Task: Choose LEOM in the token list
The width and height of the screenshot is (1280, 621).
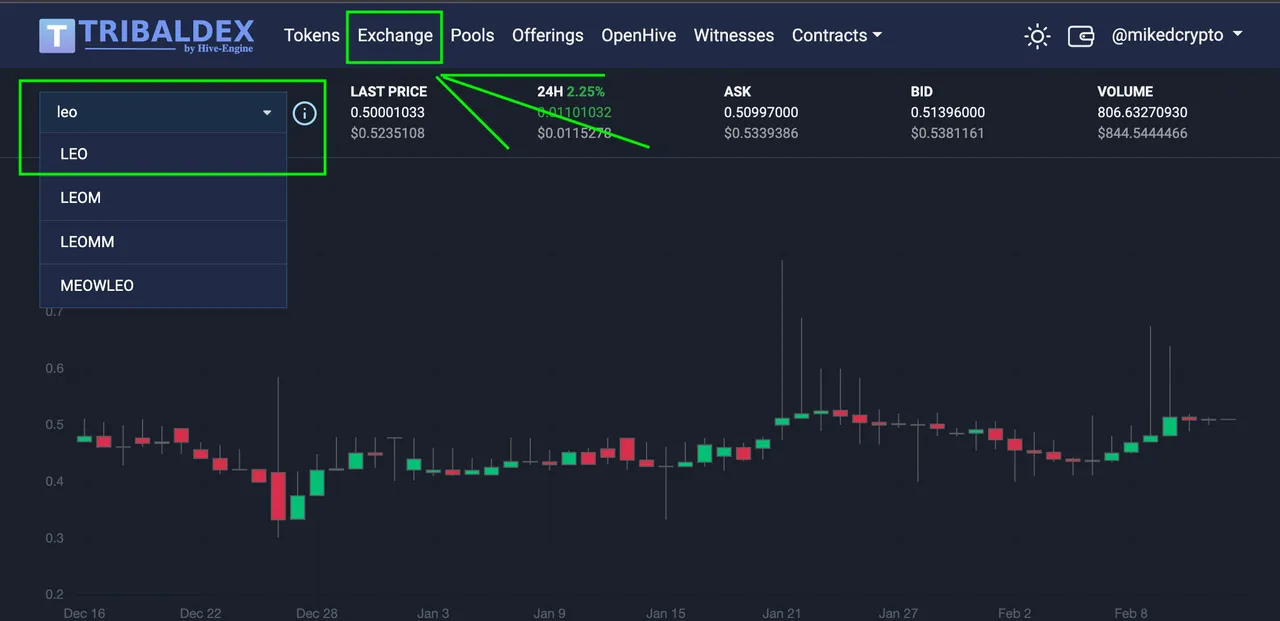Action: point(163,198)
